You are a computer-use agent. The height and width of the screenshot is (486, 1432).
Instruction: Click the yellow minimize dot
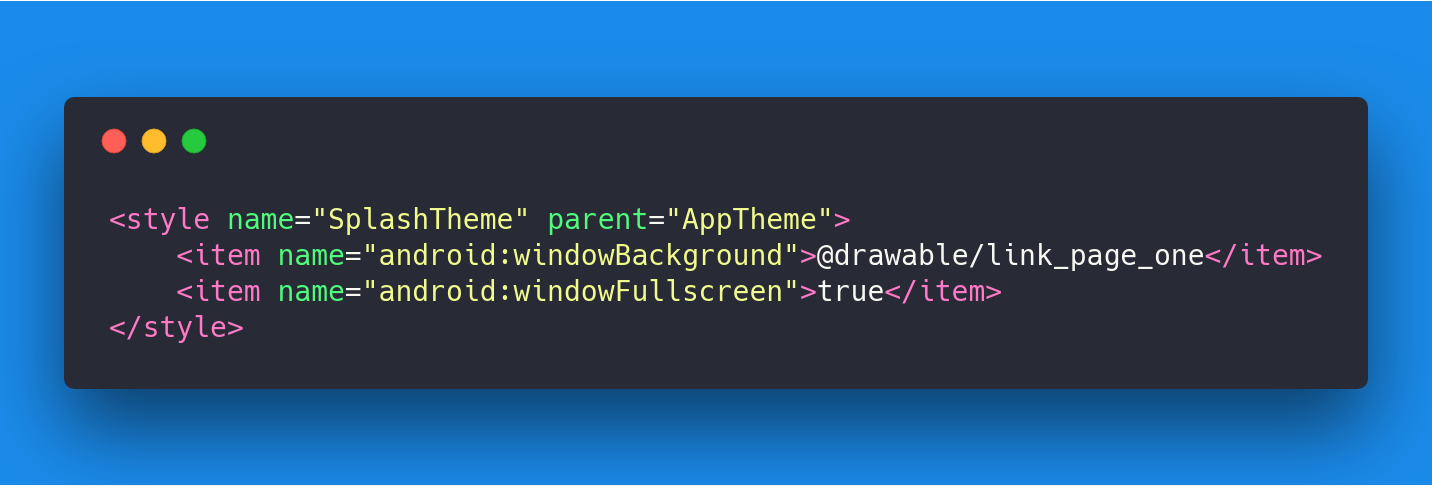154,141
